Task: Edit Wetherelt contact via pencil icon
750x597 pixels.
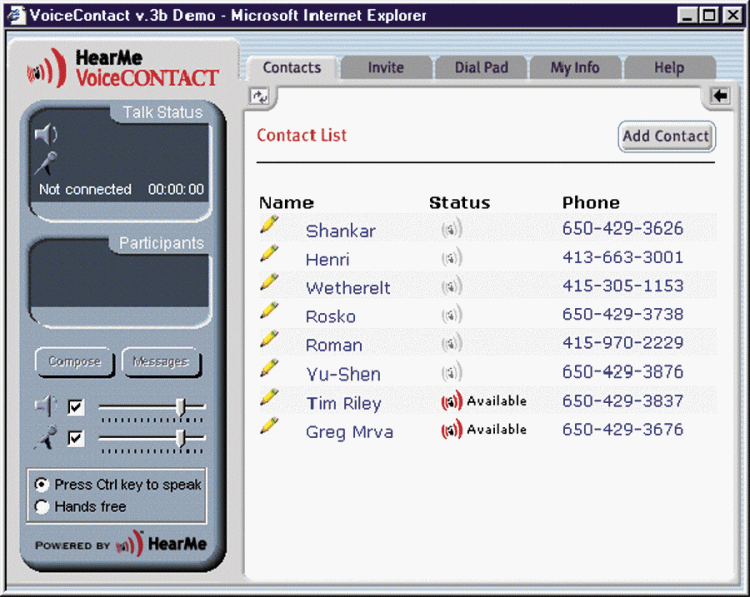Action: click(269, 281)
